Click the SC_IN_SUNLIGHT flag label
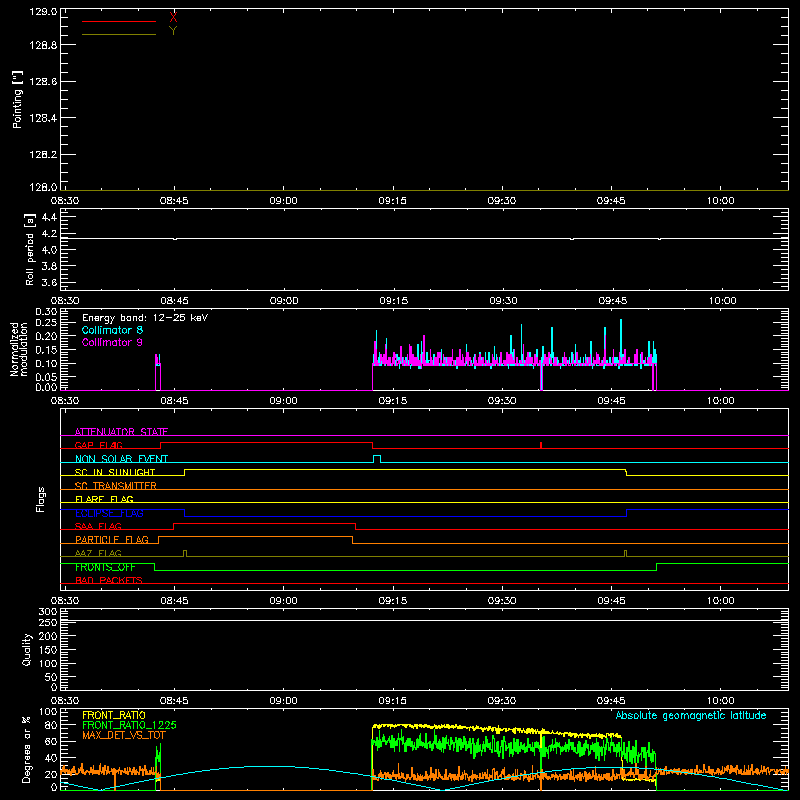Screen dimensions: 800x800 [115, 472]
